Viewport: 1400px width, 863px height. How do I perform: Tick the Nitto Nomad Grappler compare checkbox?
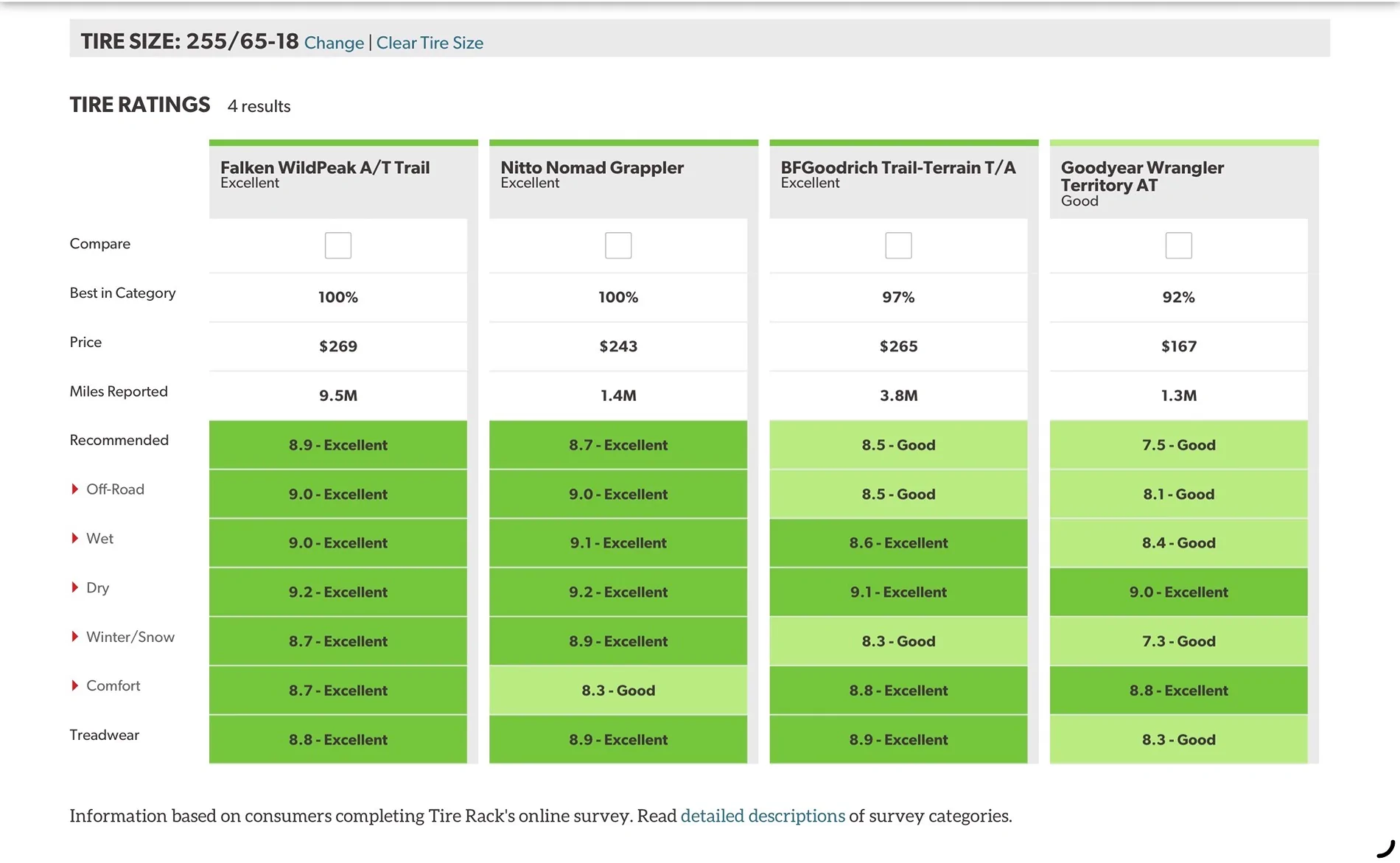[x=618, y=245]
